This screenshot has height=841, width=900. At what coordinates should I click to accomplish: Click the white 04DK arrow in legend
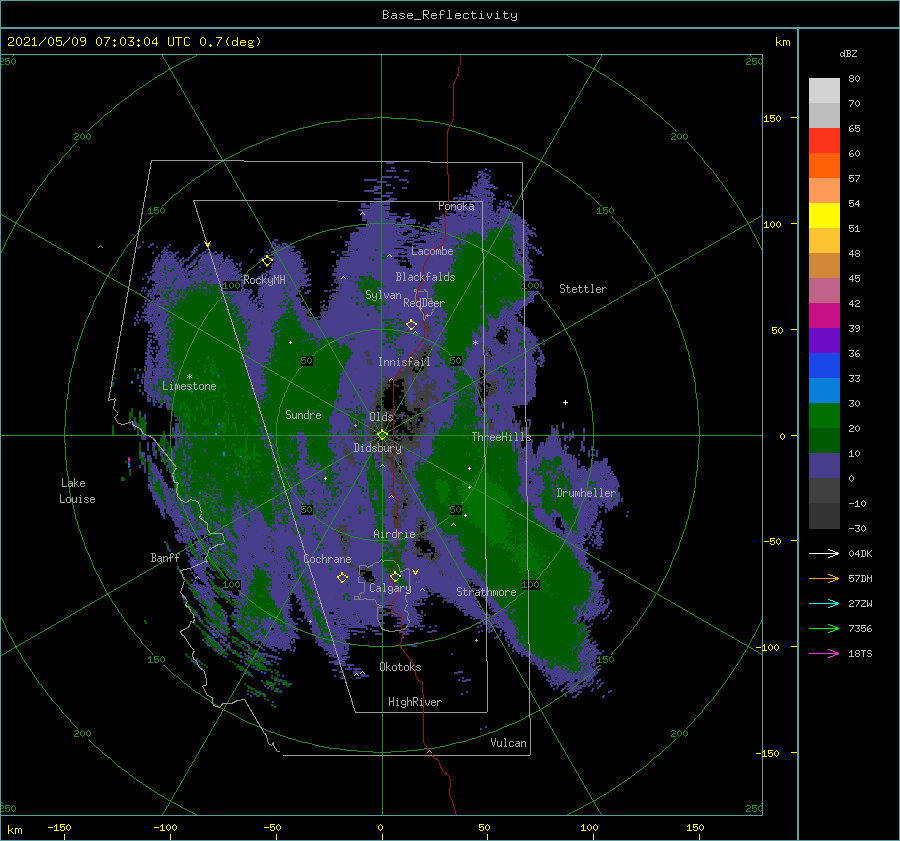824,553
